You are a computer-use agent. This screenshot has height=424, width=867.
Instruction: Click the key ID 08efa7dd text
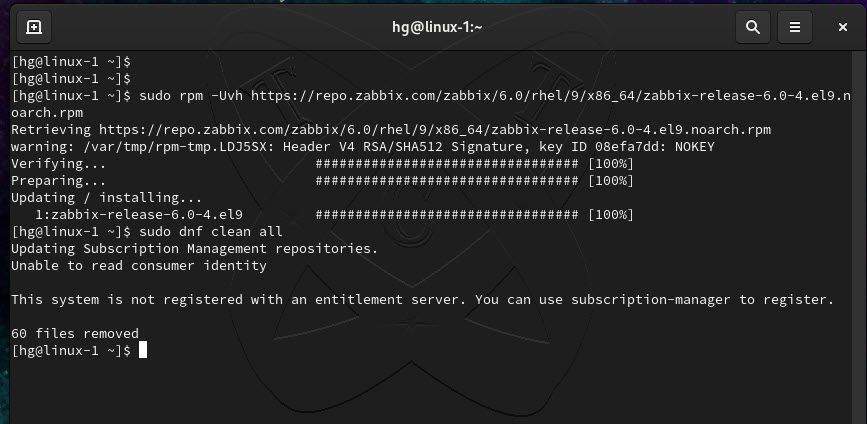tap(606, 147)
